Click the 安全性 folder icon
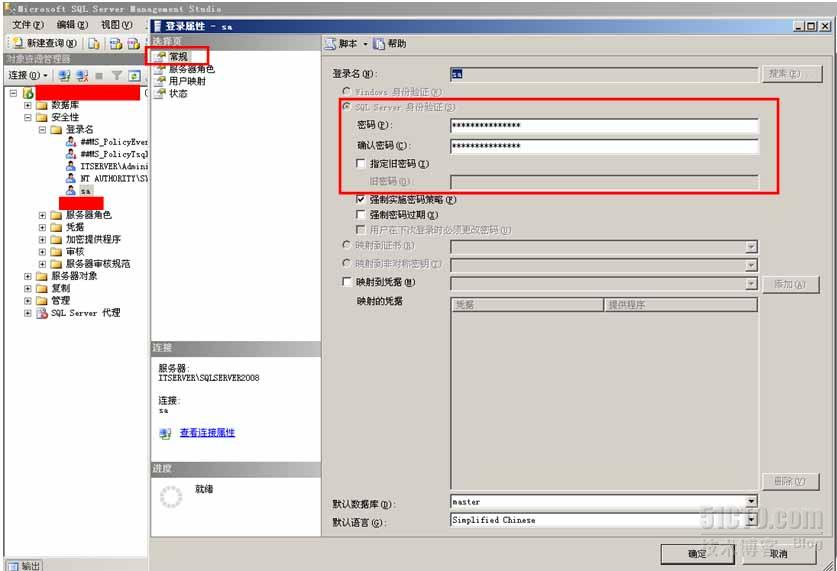The image size is (837, 571). point(42,117)
